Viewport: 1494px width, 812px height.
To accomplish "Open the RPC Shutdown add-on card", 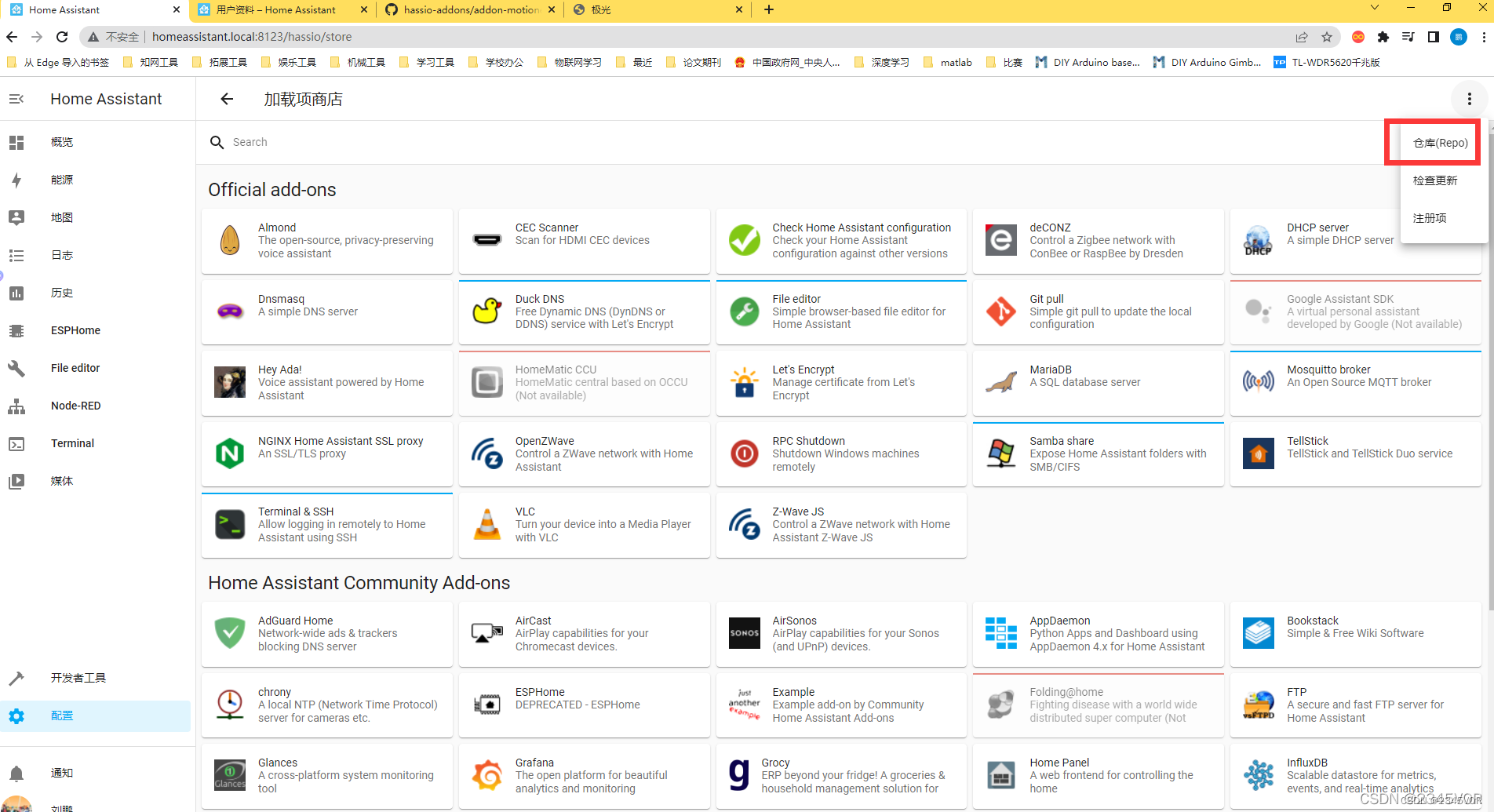I will coord(841,454).
